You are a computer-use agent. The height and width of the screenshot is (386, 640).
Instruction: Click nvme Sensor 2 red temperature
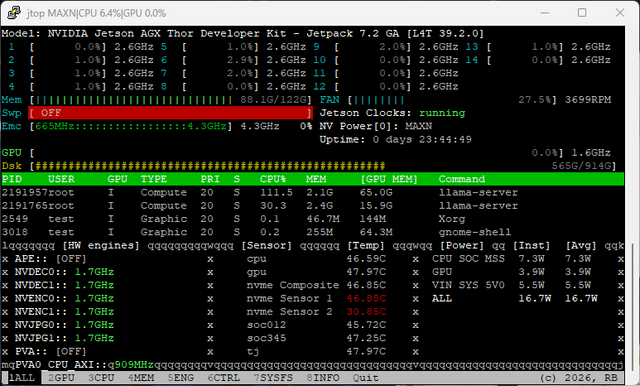366,312
